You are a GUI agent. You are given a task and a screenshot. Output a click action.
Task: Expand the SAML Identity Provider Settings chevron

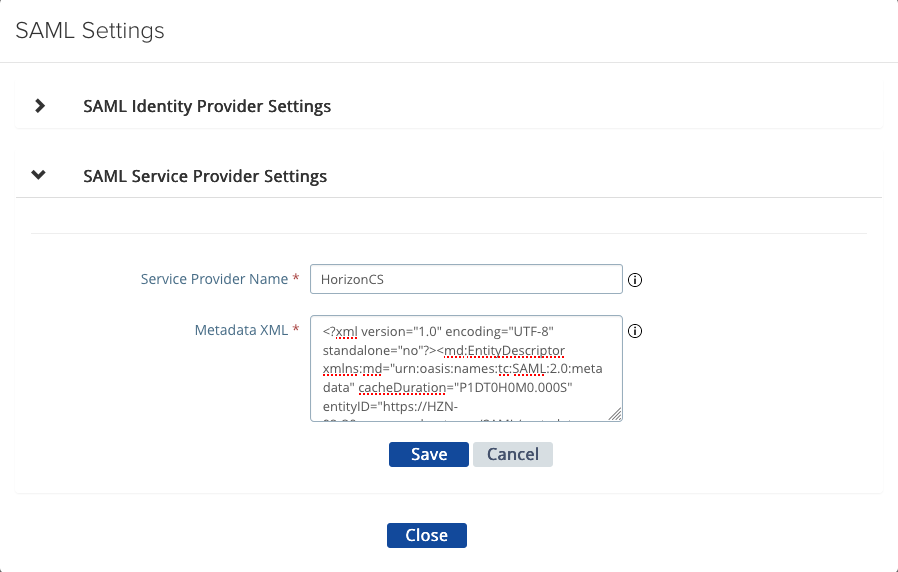click(40, 106)
